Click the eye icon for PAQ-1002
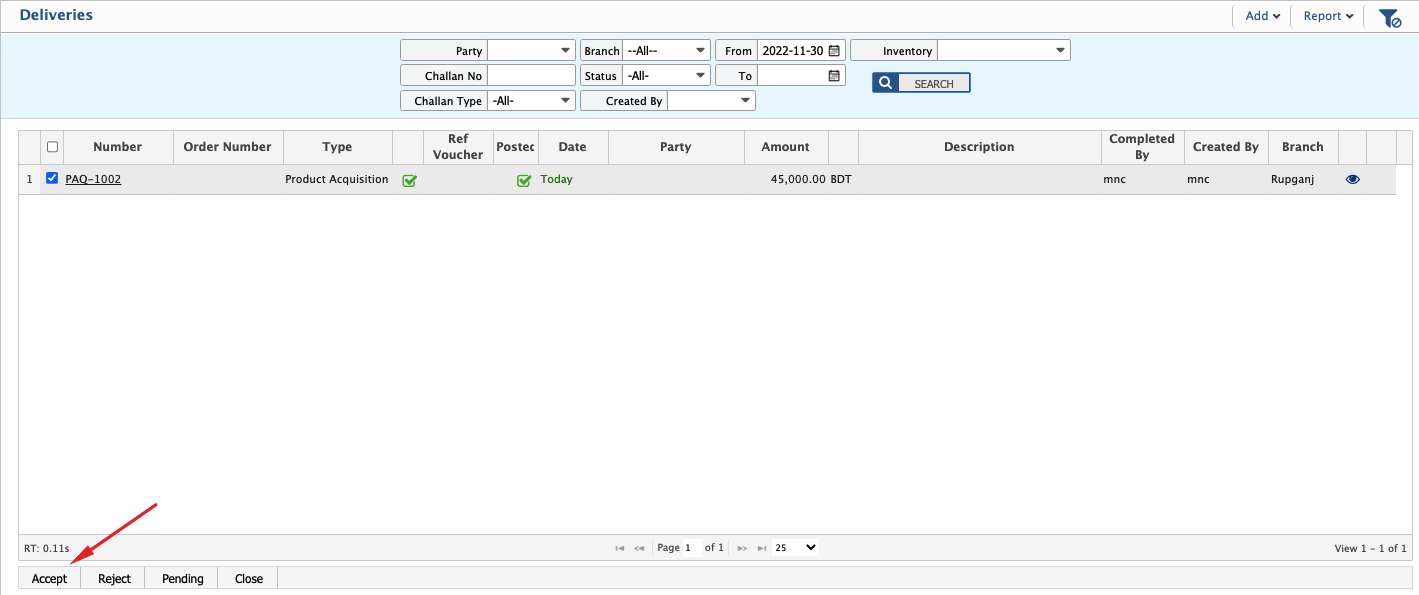 (x=1352, y=180)
